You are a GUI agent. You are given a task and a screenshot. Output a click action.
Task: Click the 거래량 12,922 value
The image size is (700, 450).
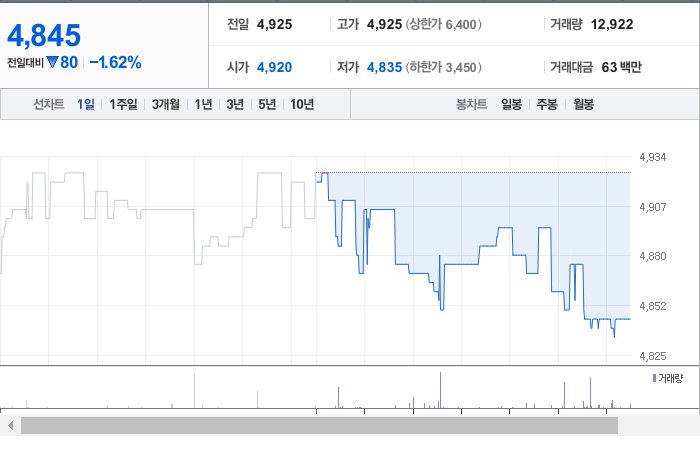click(x=612, y=24)
